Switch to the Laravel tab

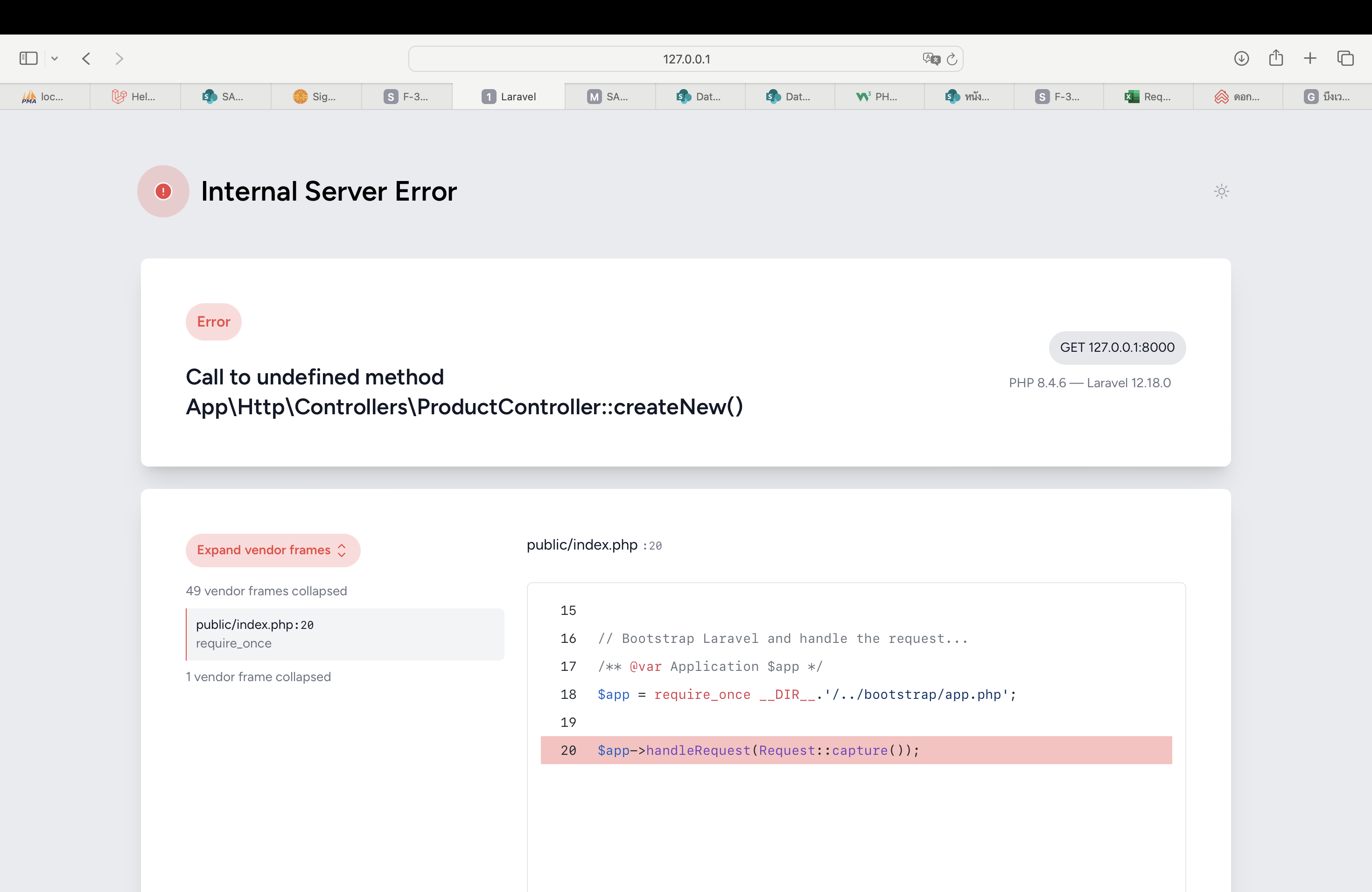509,97
